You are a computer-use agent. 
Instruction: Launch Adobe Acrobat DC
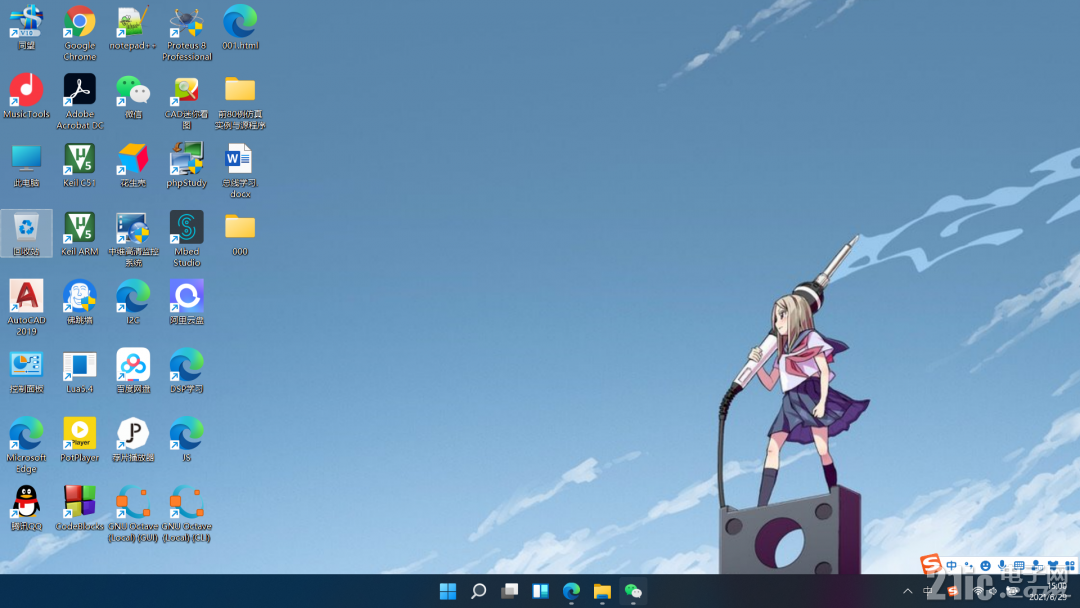tap(80, 101)
